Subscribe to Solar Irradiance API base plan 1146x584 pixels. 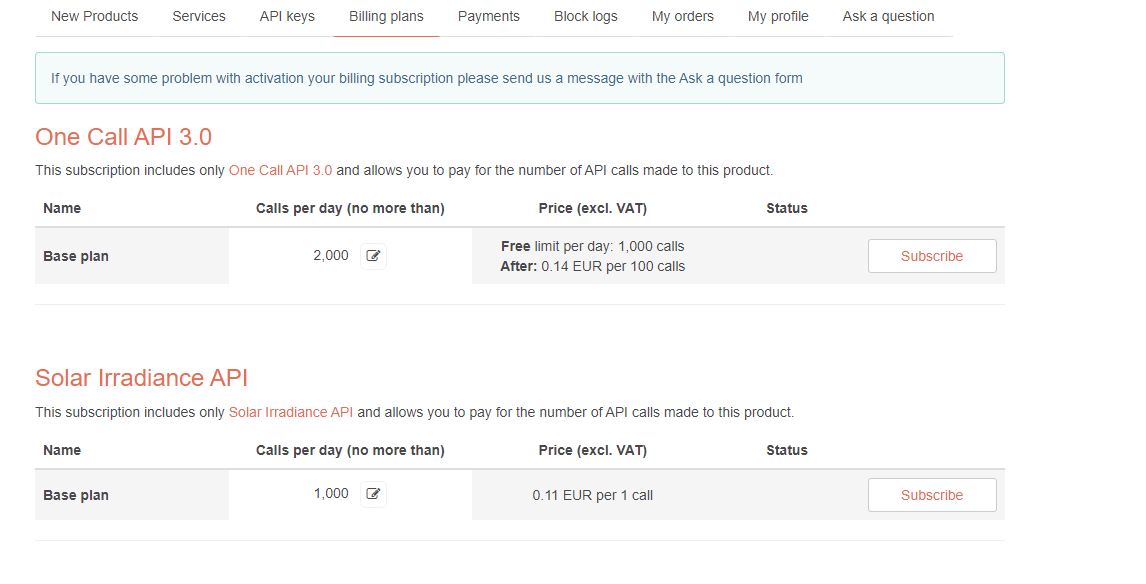coord(932,495)
